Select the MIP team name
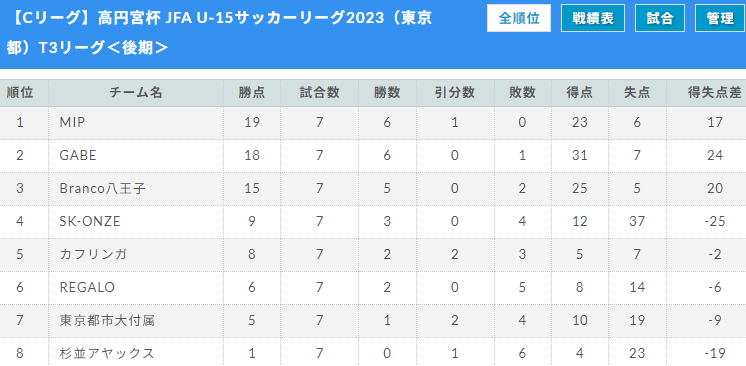Image resolution: width=746 pixels, height=366 pixels. point(72,122)
